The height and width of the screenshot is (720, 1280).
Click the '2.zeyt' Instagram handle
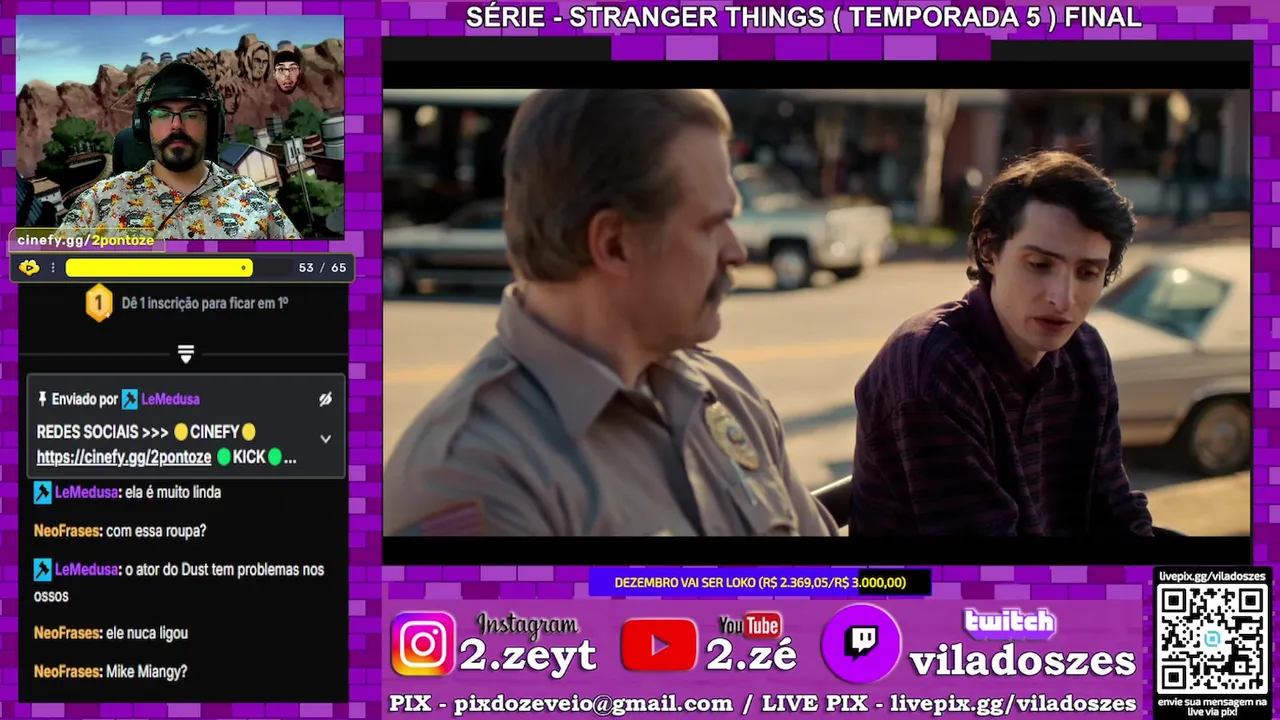[x=528, y=655]
